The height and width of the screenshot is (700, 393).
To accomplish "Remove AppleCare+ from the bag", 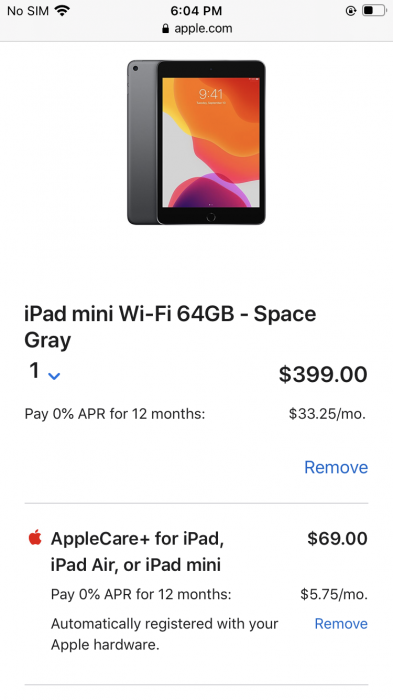I will pos(341,624).
